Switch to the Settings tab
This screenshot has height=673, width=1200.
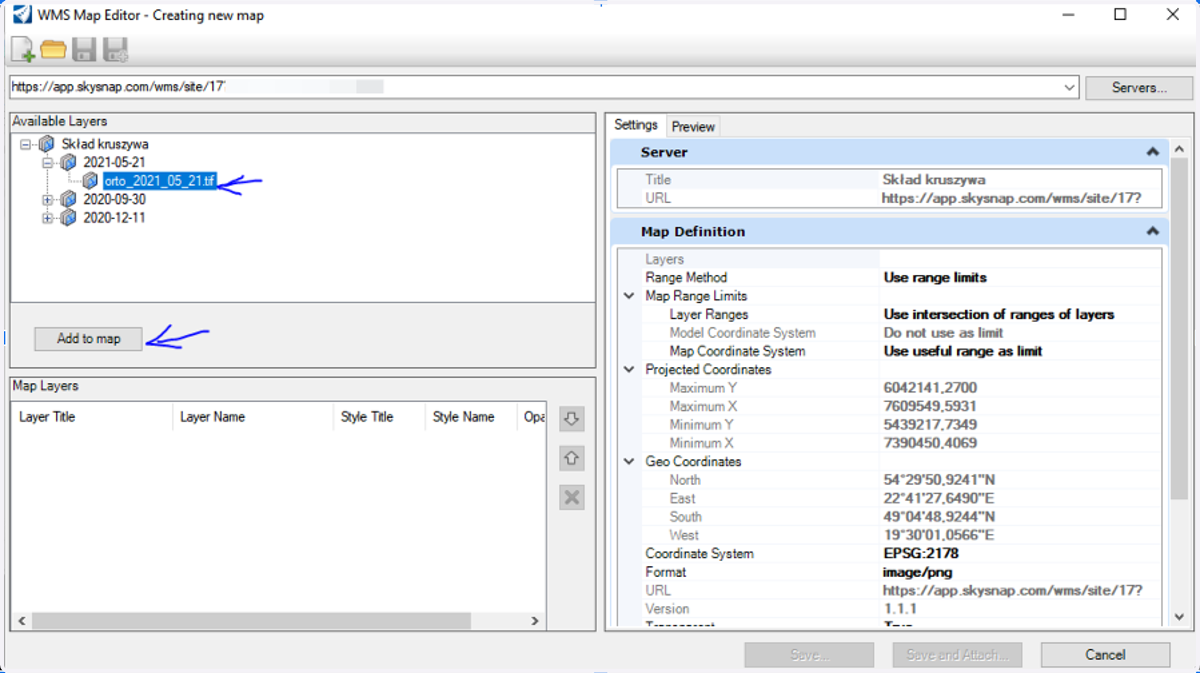(x=636, y=125)
